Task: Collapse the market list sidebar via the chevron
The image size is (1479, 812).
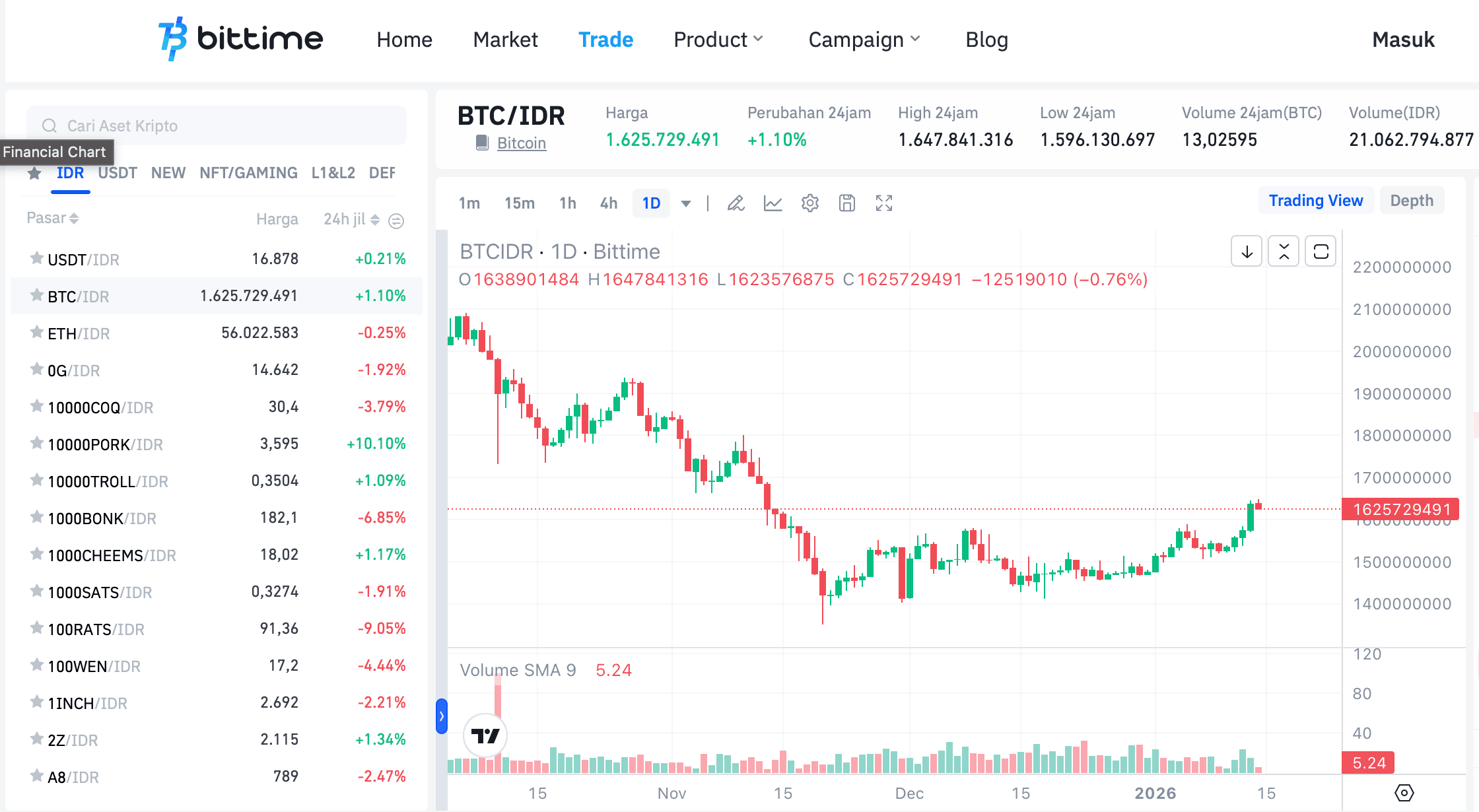Action: pyautogui.click(x=440, y=715)
